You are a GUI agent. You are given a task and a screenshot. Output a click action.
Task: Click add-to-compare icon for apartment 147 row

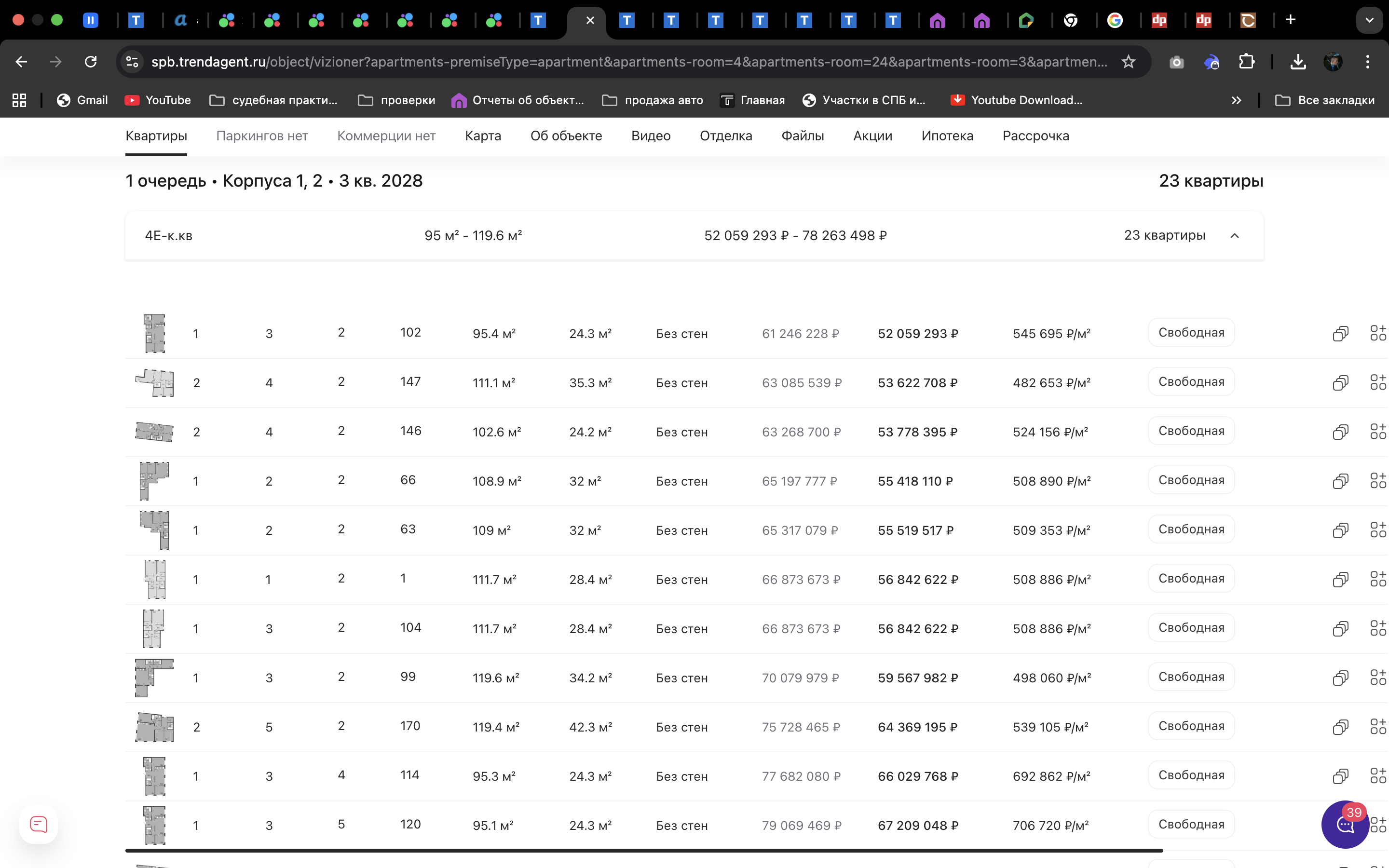pyautogui.click(x=1377, y=382)
